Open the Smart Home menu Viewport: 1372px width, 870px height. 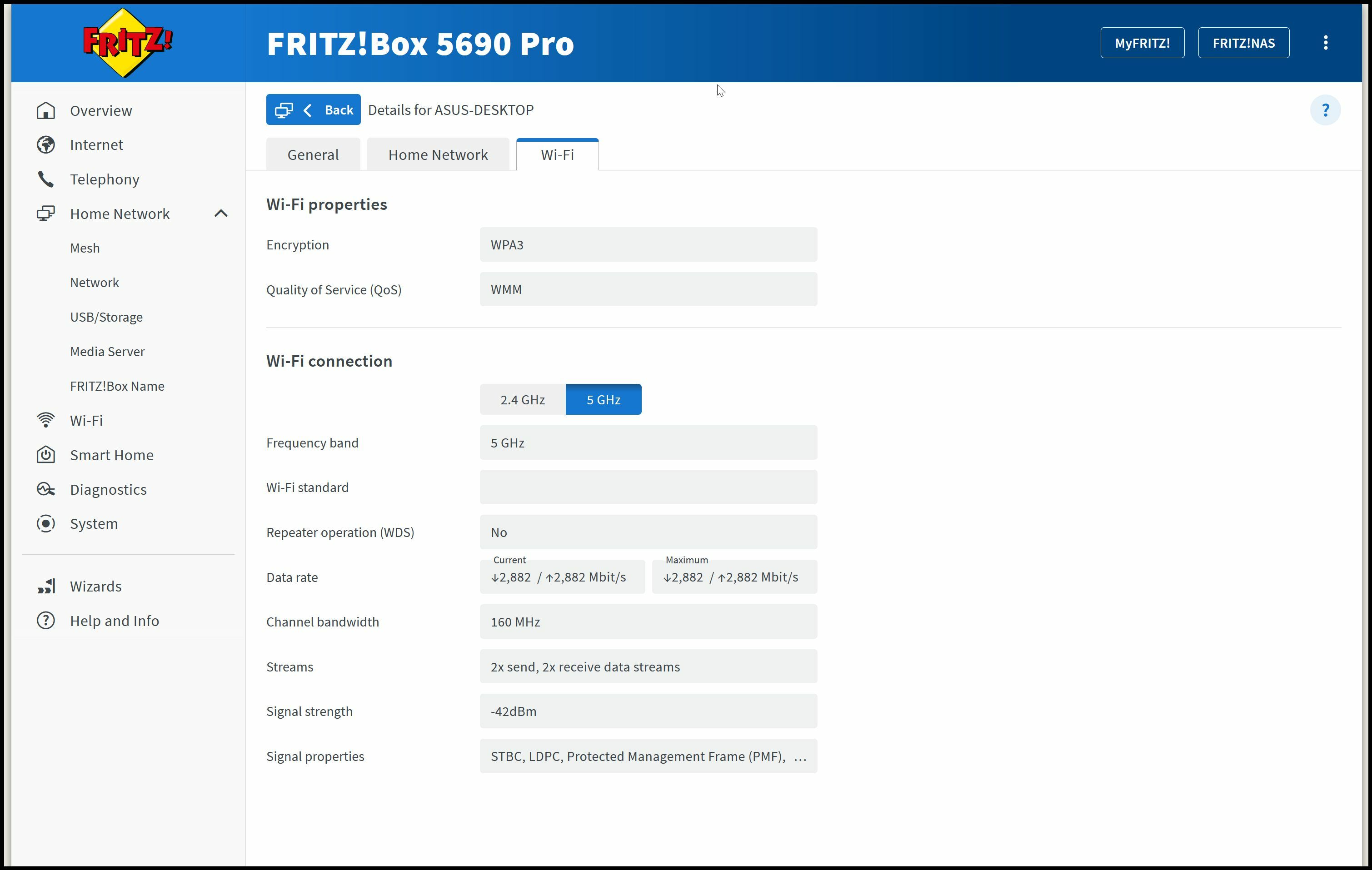(112, 455)
